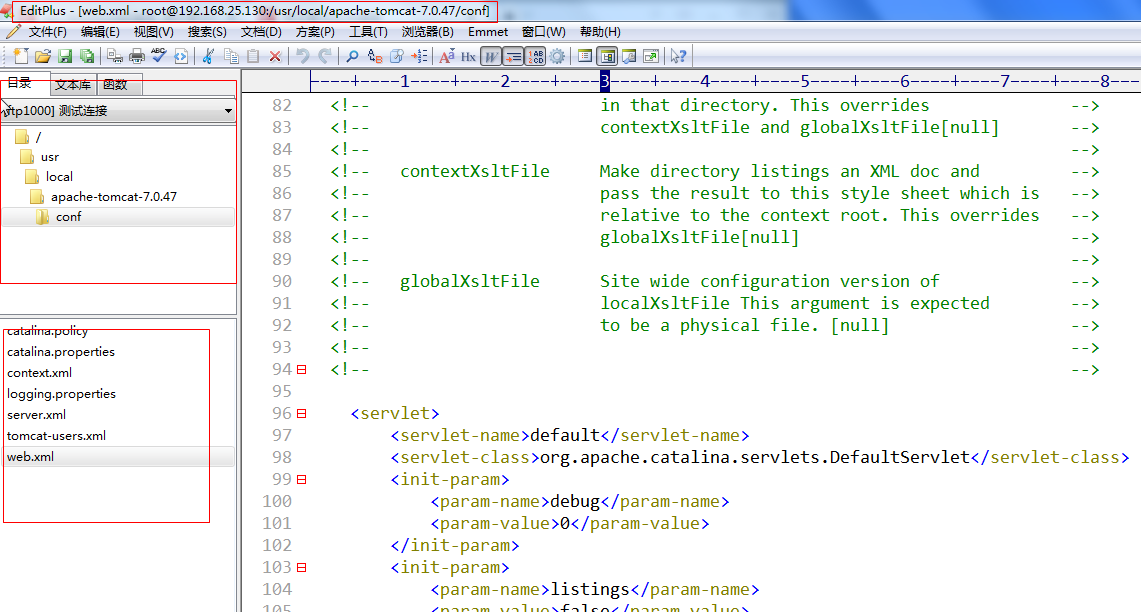Click the Undo arrow icon
Image resolution: width=1141 pixels, height=612 pixels.
click(302, 56)
